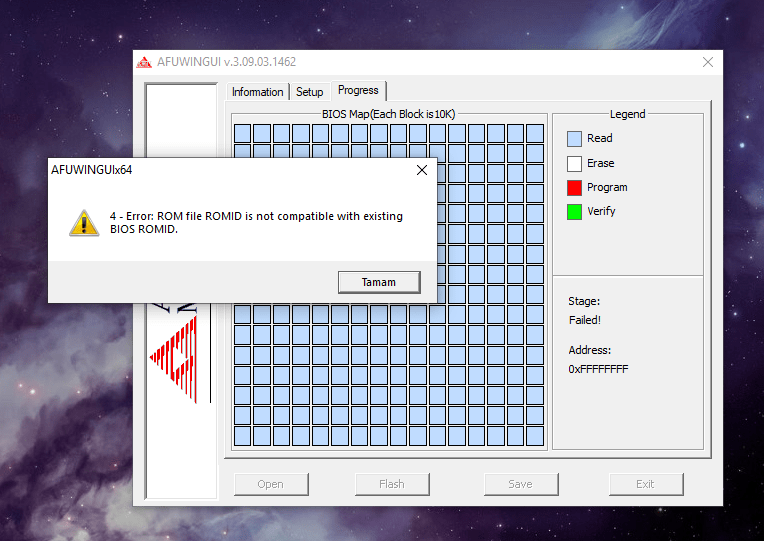Image resolution: width=764 pixels, height=541 pixels.
Task: Click the AFUWINGUIx64 dialog title
Action: point(92,170)
